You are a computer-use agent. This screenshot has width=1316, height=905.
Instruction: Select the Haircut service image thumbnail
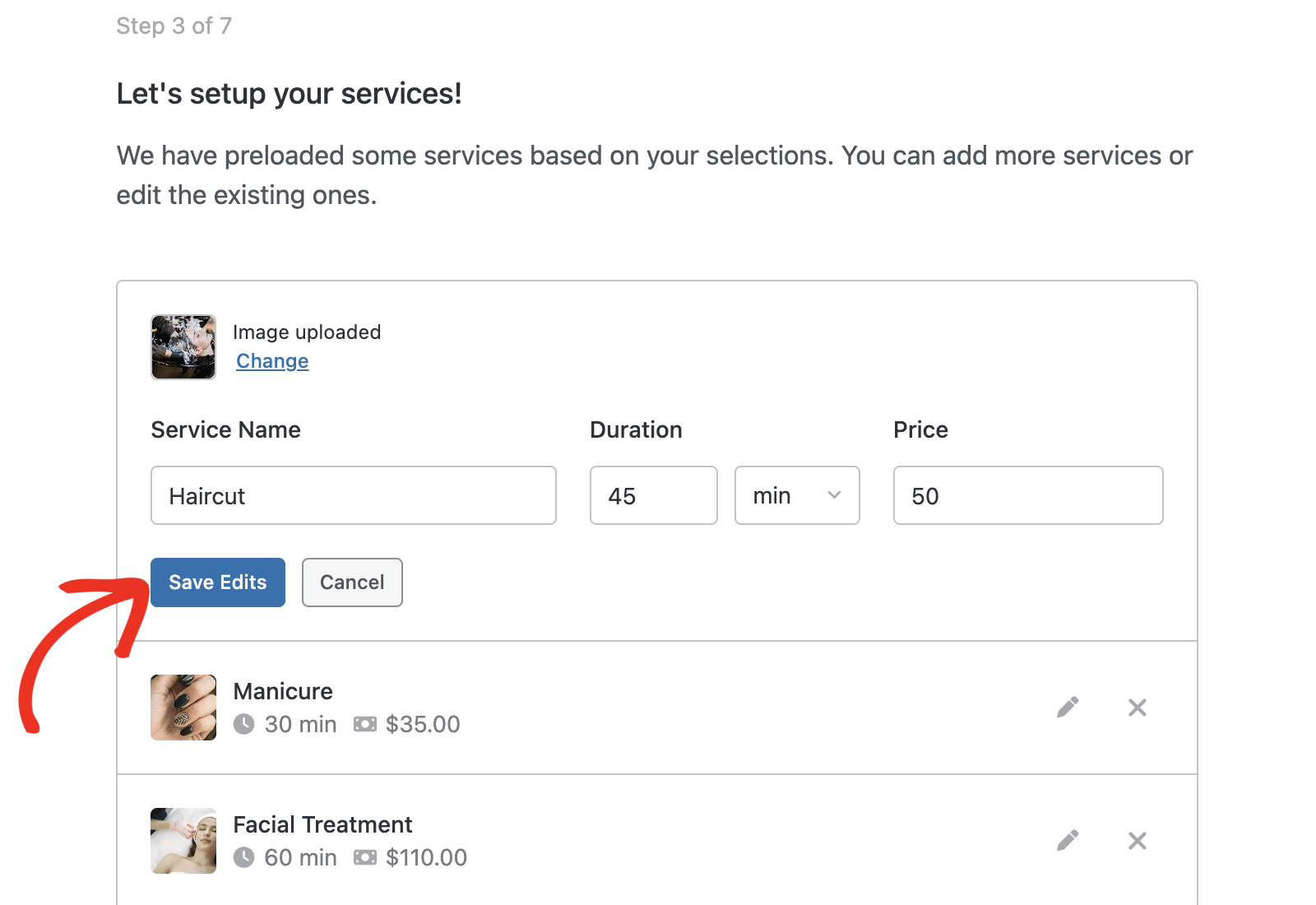click(x=183, y=346)
